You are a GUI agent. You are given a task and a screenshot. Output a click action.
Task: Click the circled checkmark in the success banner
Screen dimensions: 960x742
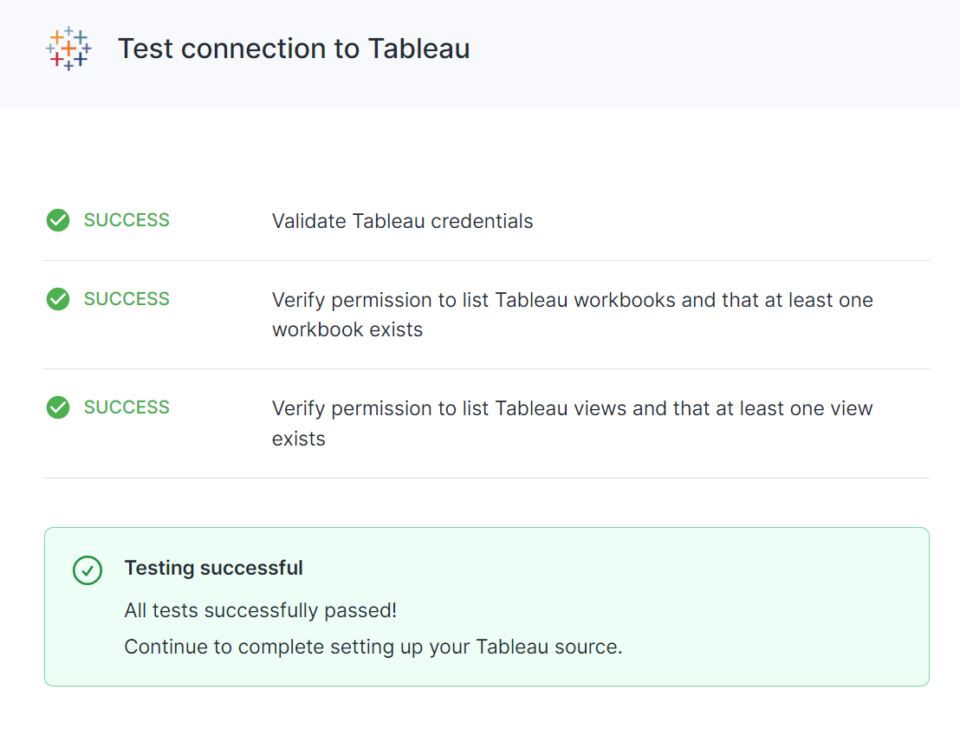pyautogui.click(x=87, y=571)
